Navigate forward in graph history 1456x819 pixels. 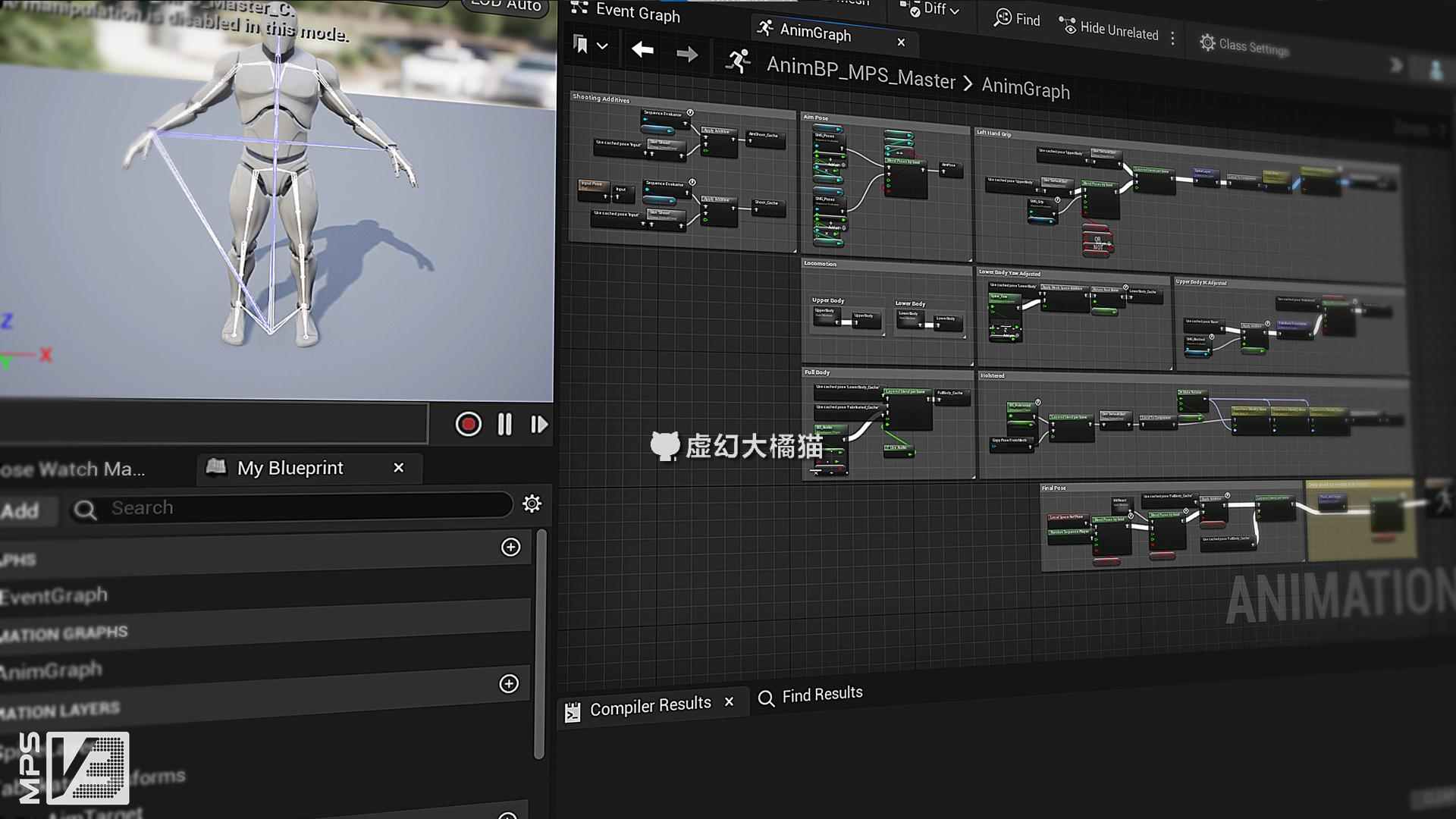(x=687, y=55)
